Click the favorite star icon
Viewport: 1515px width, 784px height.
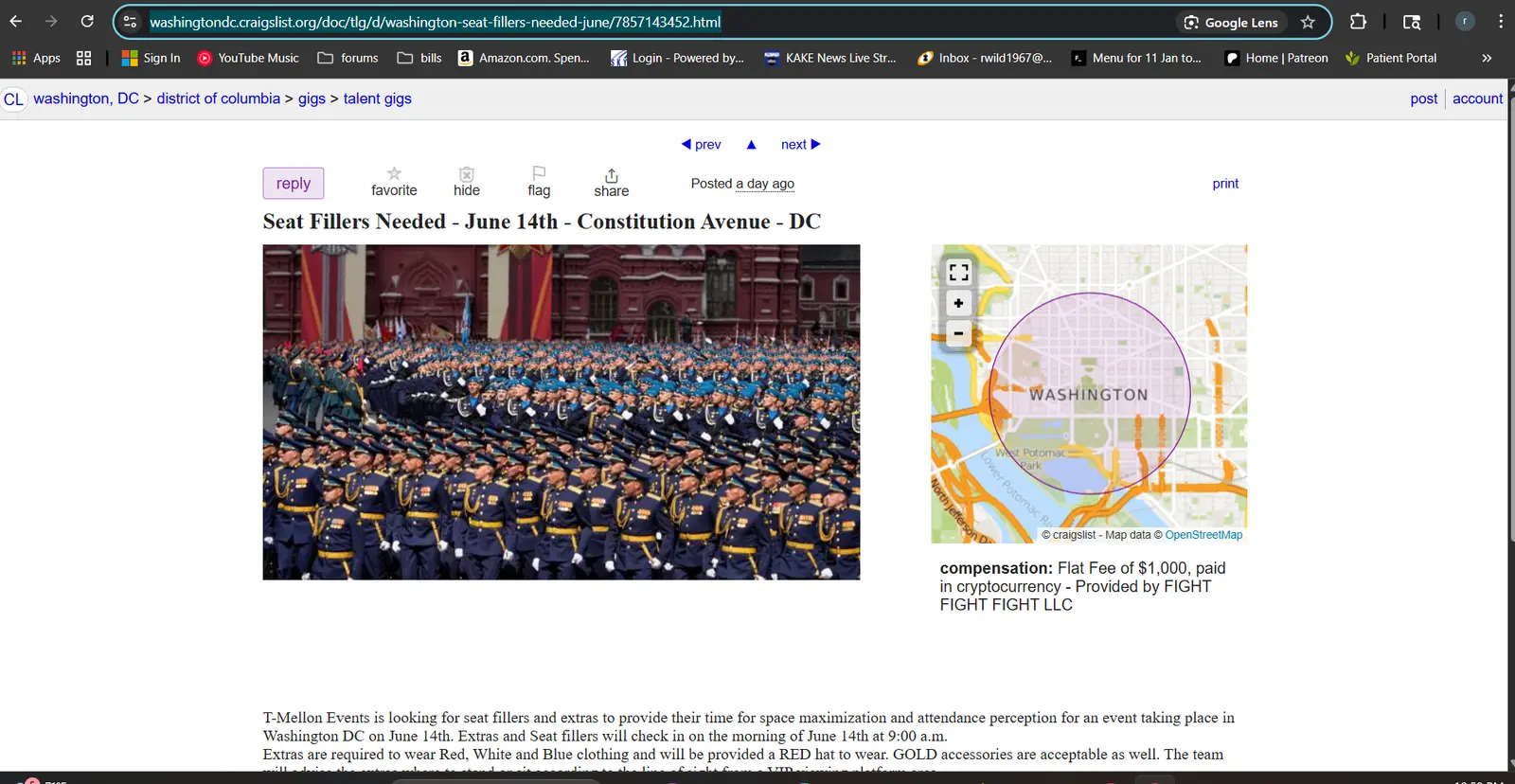394,174
